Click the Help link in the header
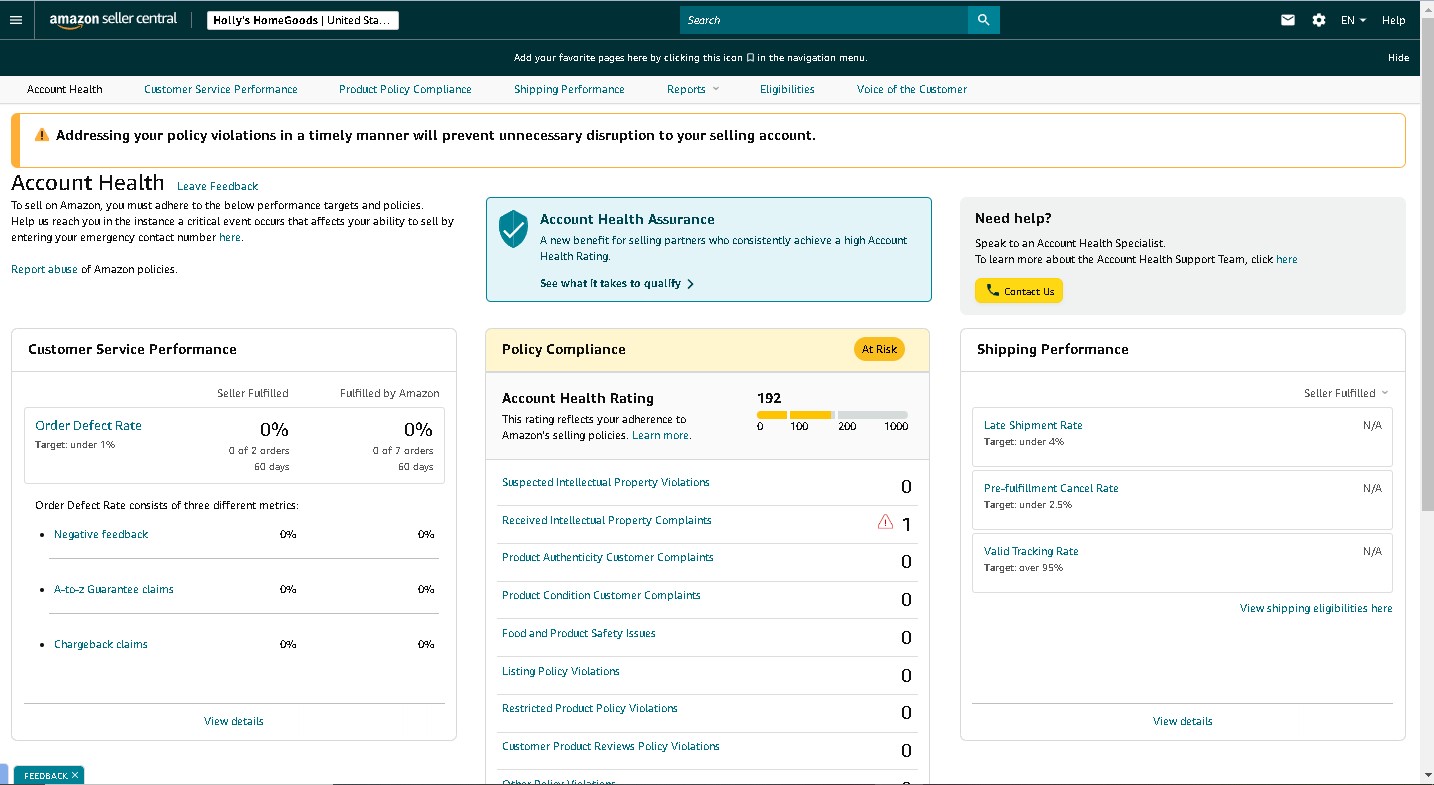The height and width of the screenshot is (785, 1434). (1393, 20)
